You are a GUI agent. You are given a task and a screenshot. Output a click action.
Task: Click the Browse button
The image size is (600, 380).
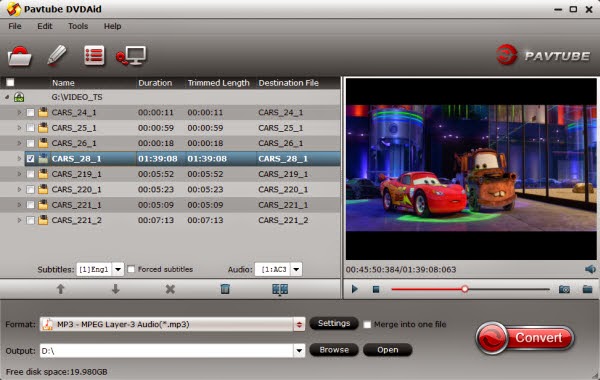coord(334,350)
